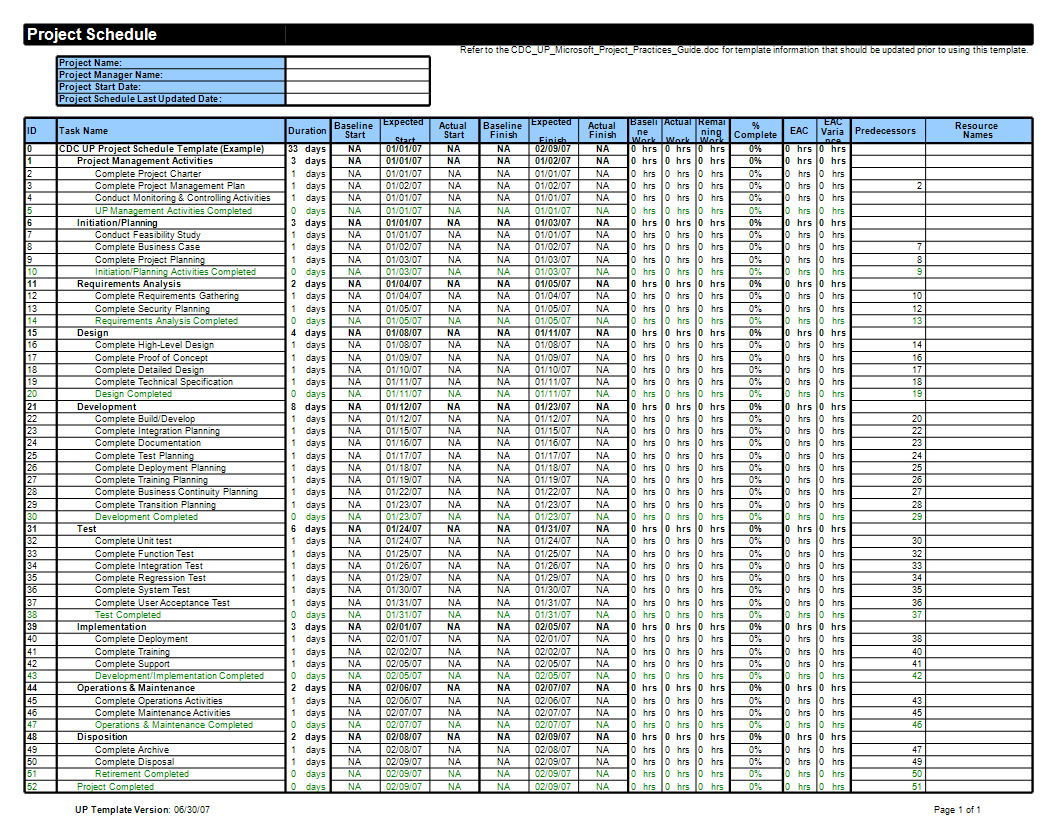Select the "Complete Transition Planning" task
The height and width of the screenshot is (817, 1058).
(x=155, y=505)
